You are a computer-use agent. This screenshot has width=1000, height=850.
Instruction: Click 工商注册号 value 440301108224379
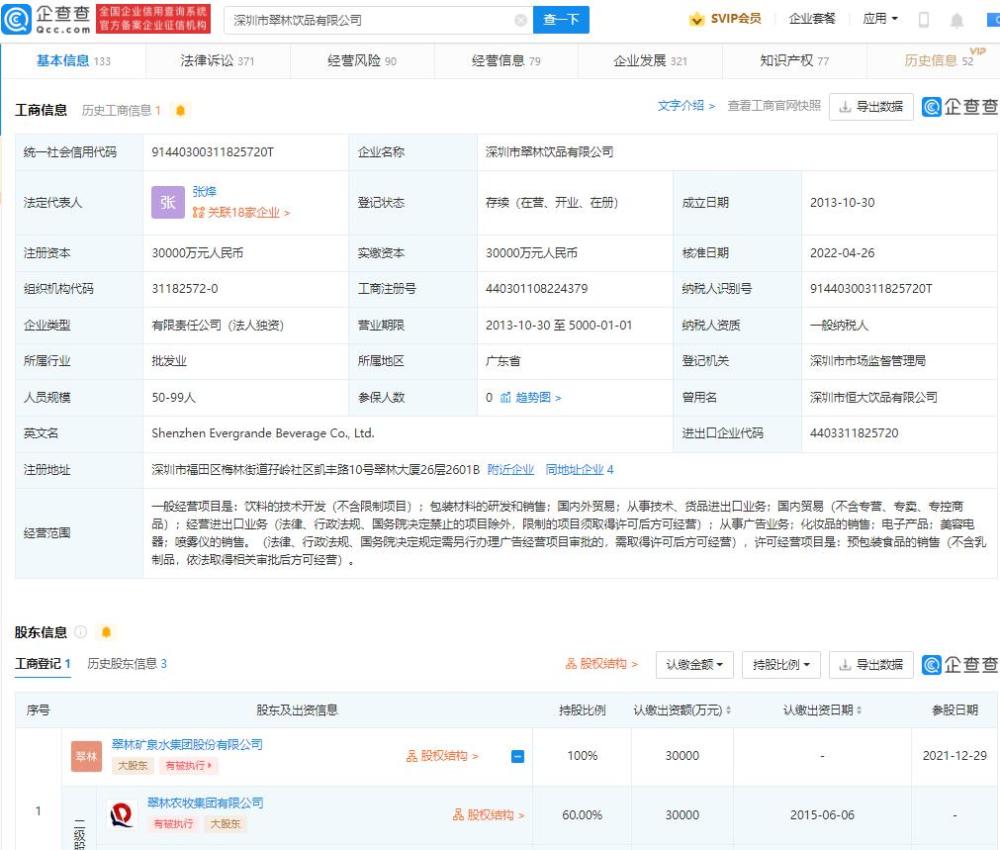pos(536,288)
